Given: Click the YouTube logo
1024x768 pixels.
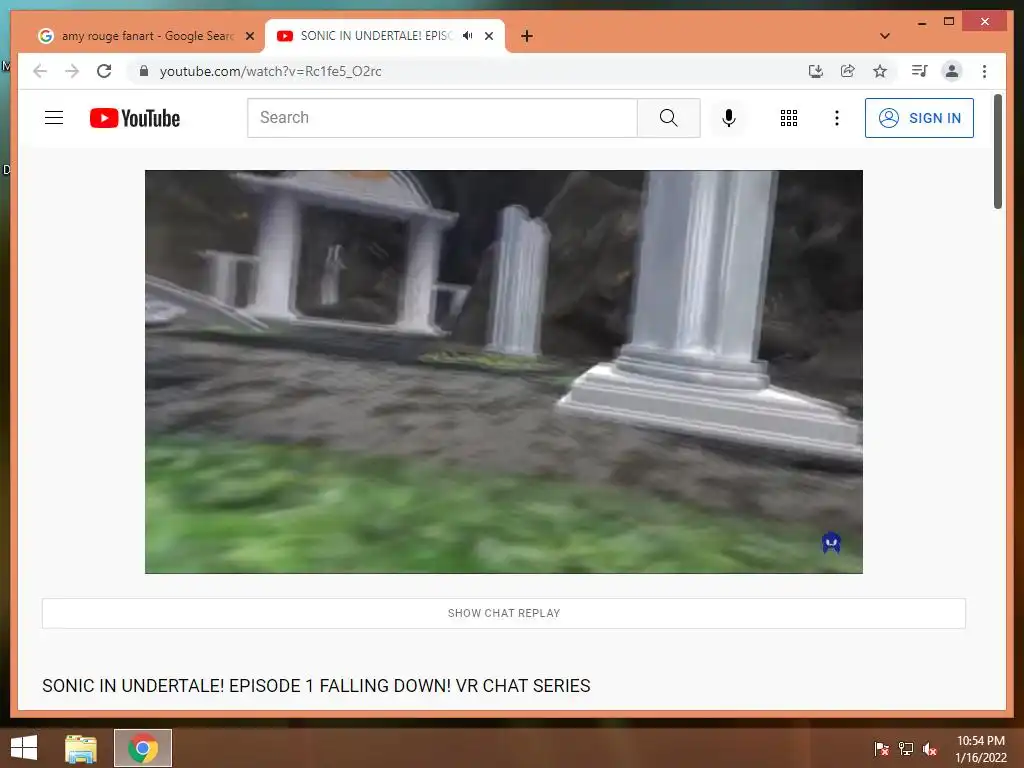Looking at the screenshot, I should (x=135, y=118).
